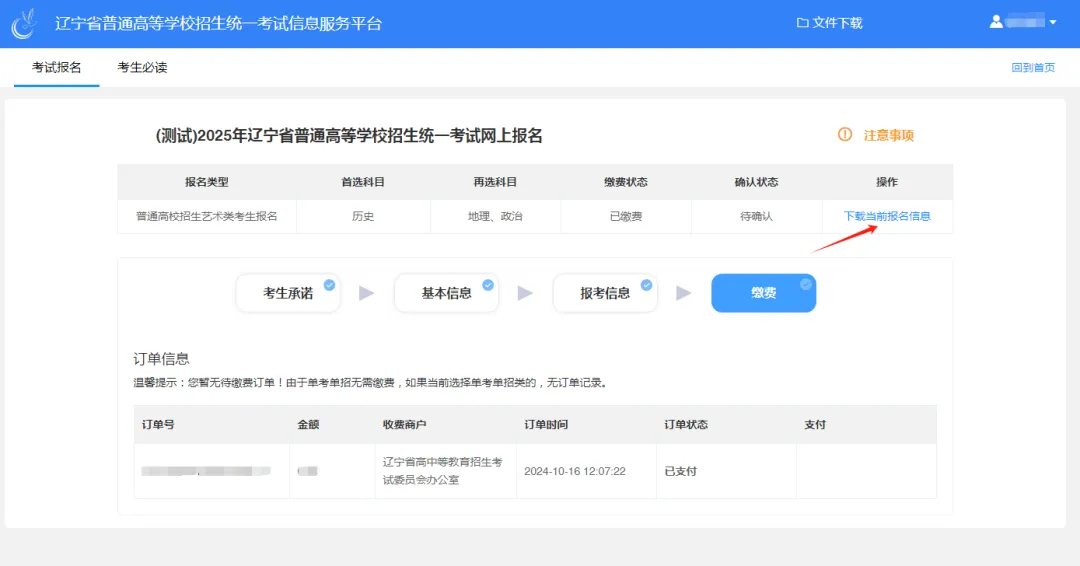Click the 历史 subject cell
This screenshot has height=566, width=1080.
coord(363,216)
